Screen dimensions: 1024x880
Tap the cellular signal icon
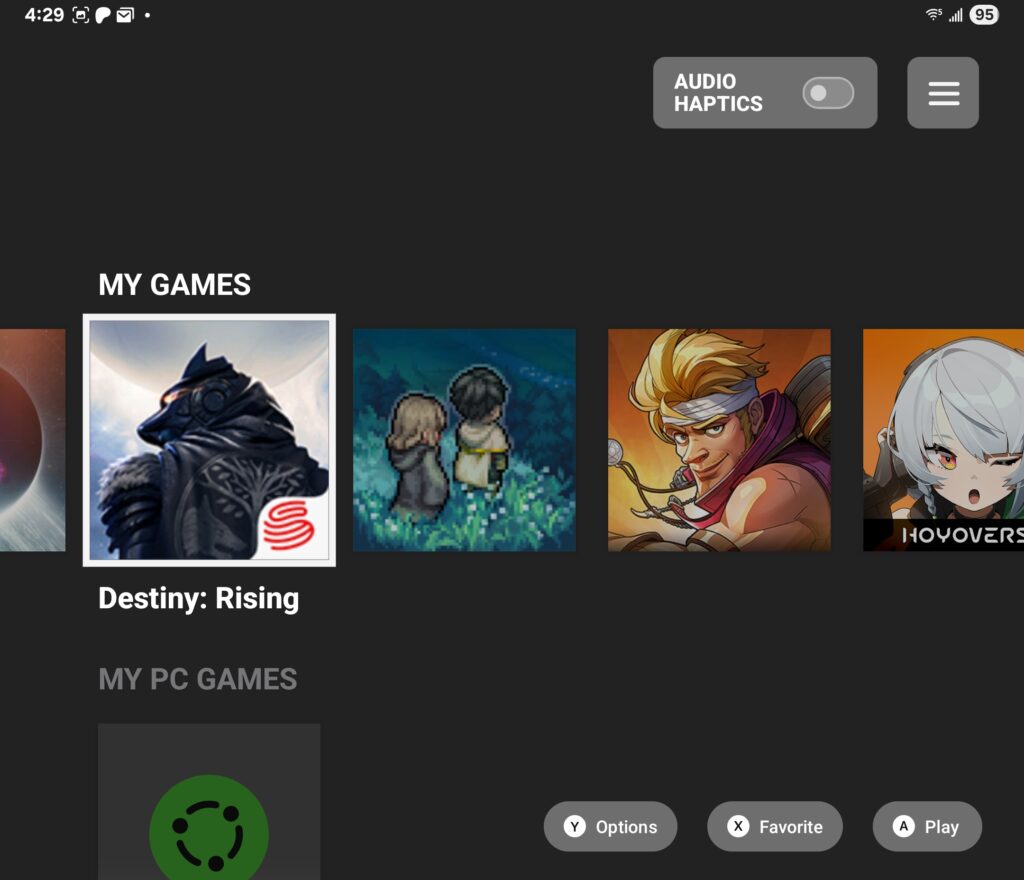955,14
